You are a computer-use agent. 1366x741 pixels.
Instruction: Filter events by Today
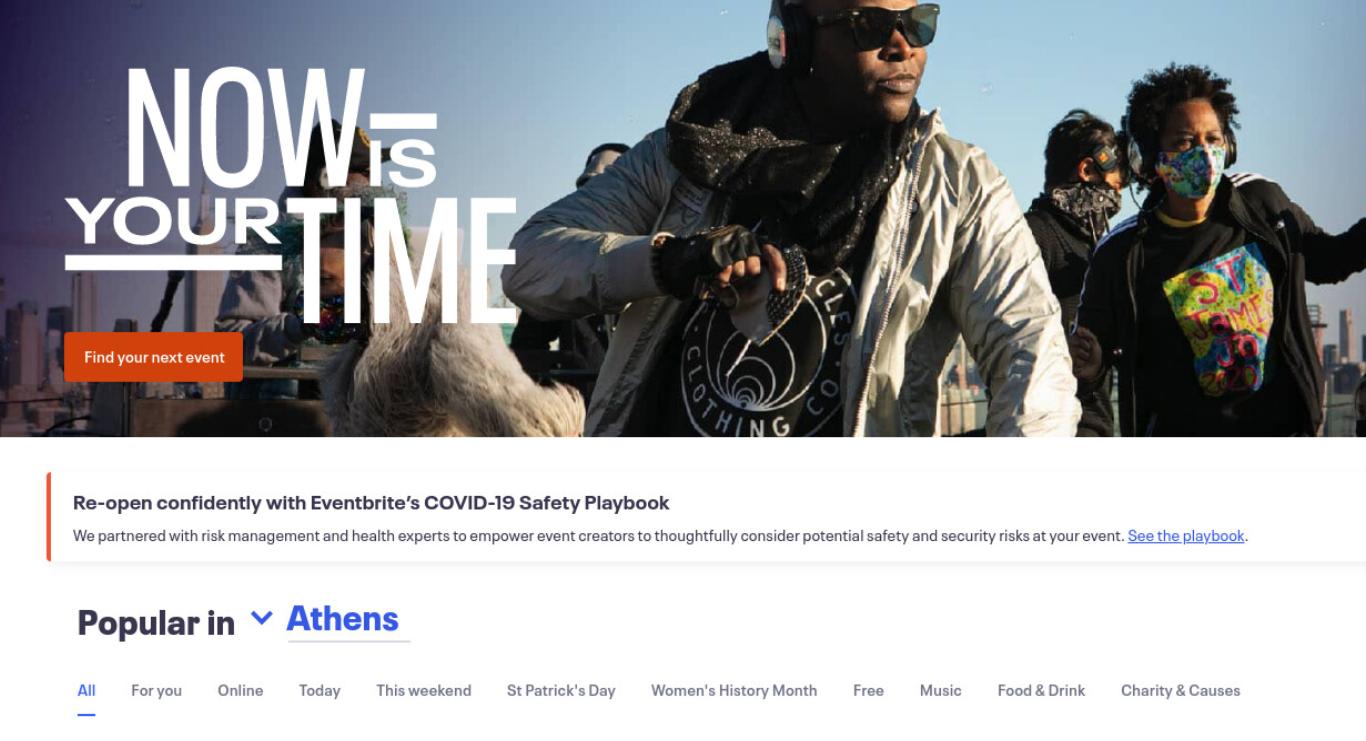pyautogui.click(x=319, y=690)
